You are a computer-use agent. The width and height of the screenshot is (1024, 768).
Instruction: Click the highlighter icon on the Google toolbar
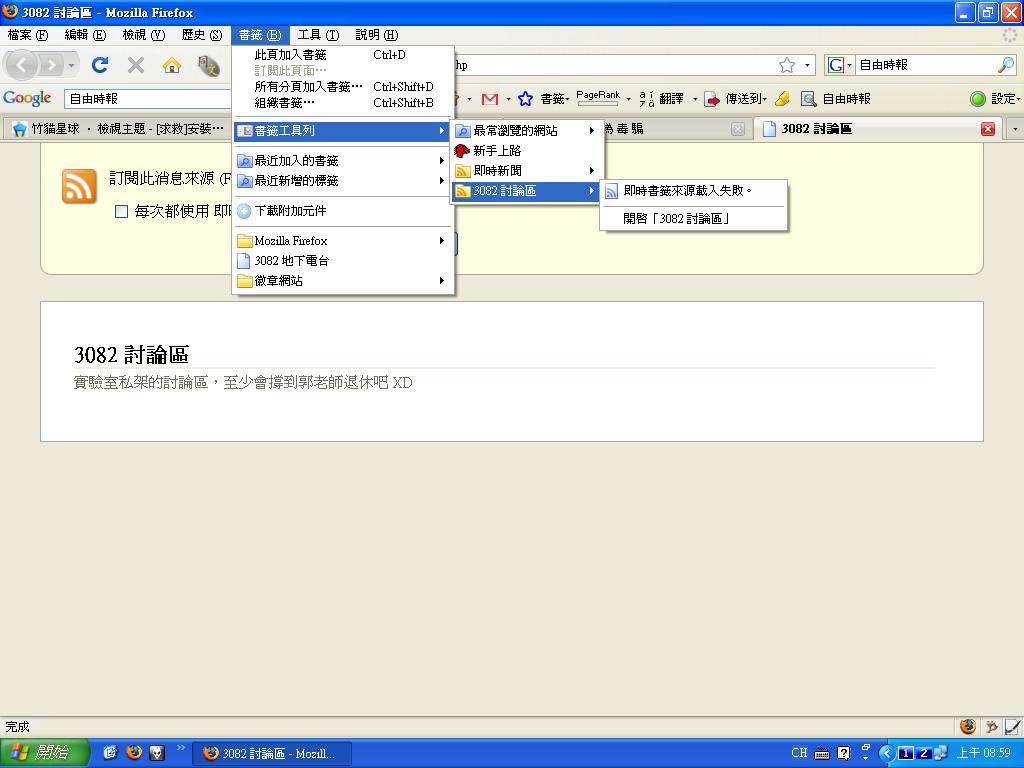coord(782,99)
